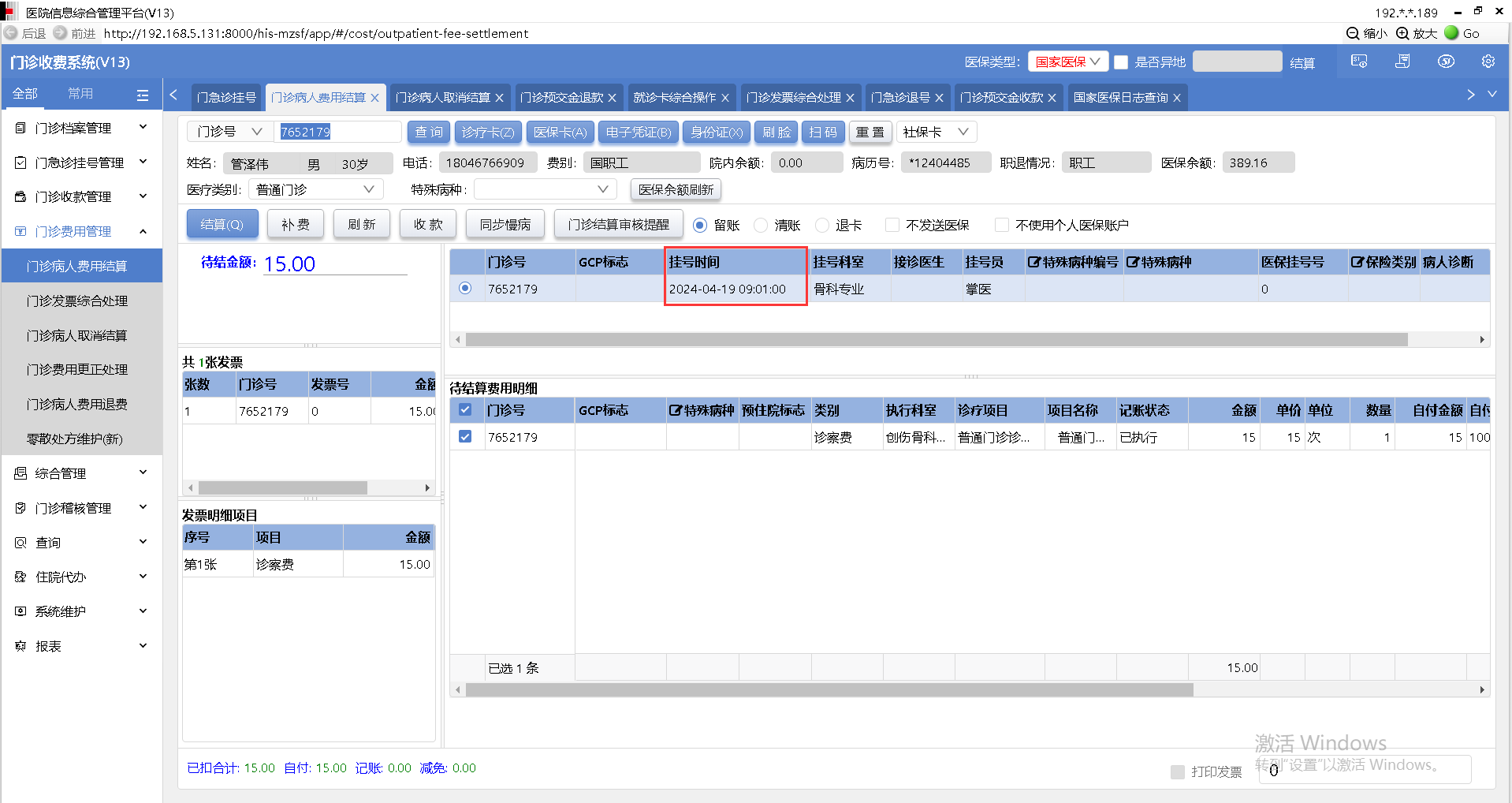Open the 医保类型 dropdown
Screen dimensions: 1512x803
[1069, 62]
